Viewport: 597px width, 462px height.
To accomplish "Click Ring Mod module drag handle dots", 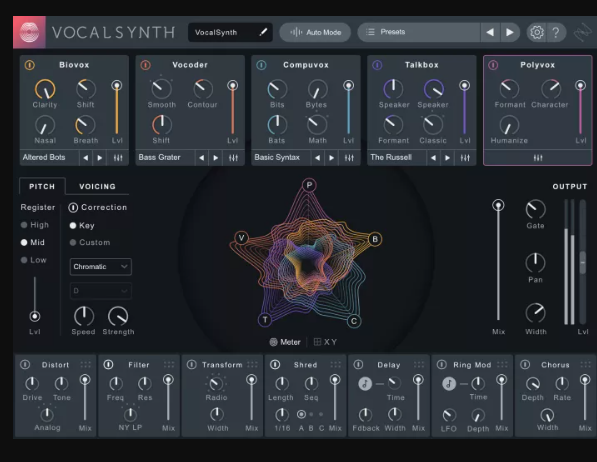I will point(503,364).
